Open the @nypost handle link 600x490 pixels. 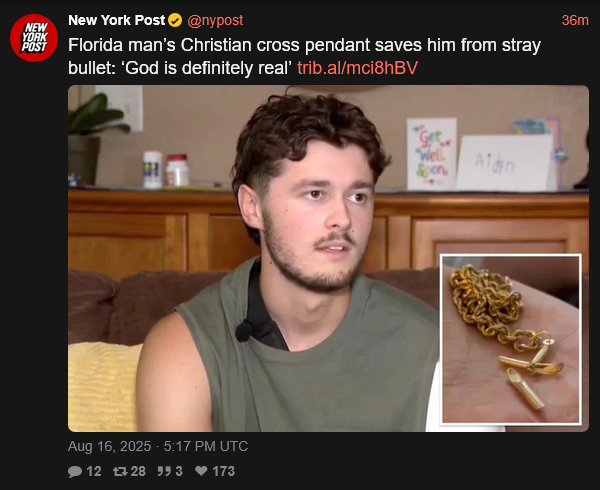pyautogui.click(x=215, y=20)
